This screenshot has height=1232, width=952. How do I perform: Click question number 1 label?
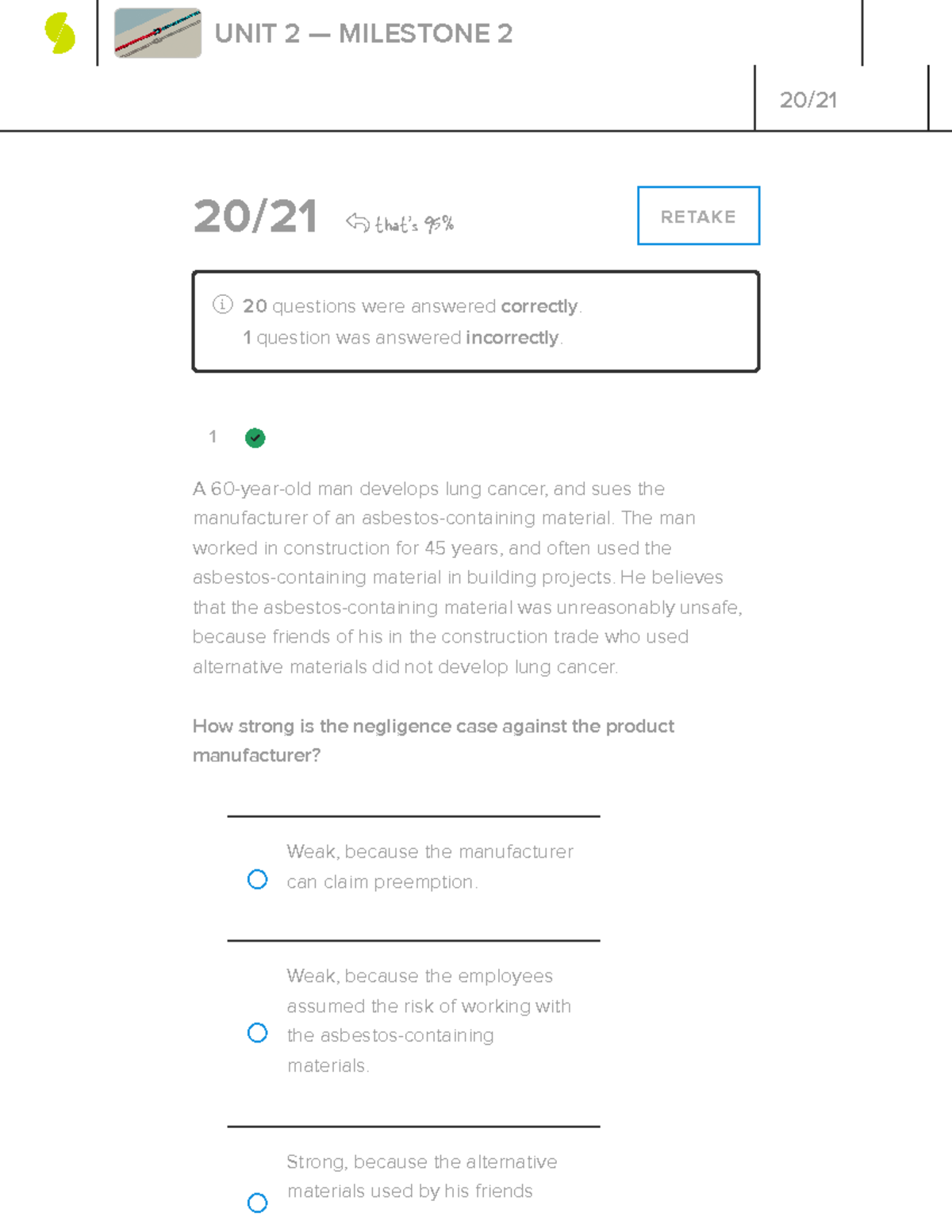[x=213, y=437]
